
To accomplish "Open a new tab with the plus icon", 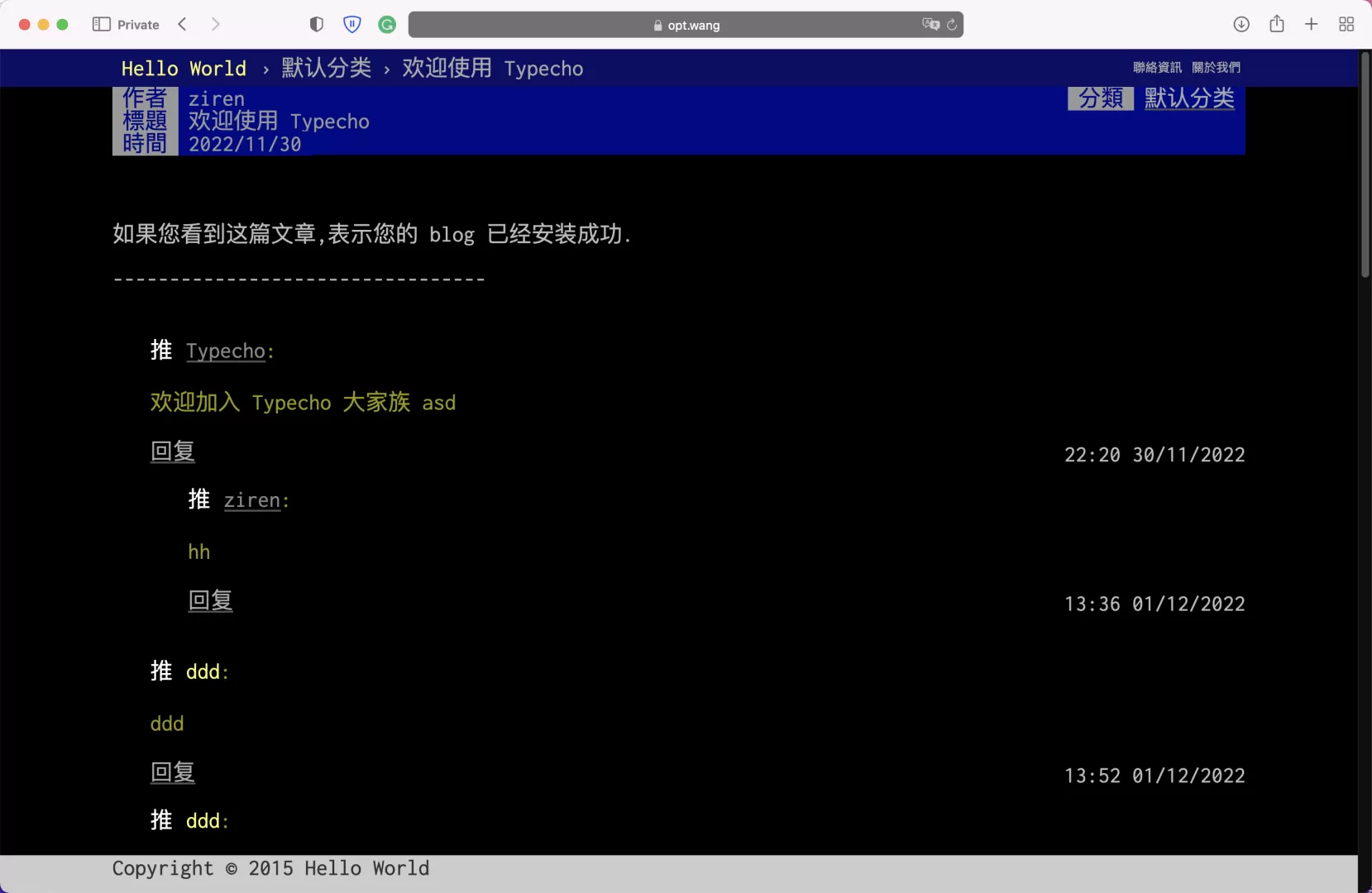I will (x=1312, y=24).
